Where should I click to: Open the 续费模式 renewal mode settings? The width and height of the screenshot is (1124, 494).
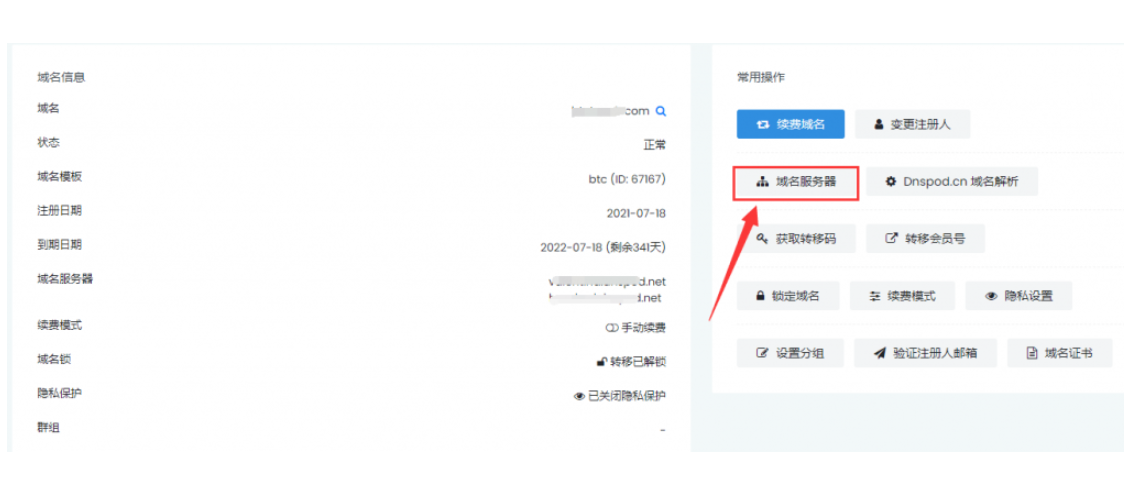pyautogui.click(x=902, y=296)
